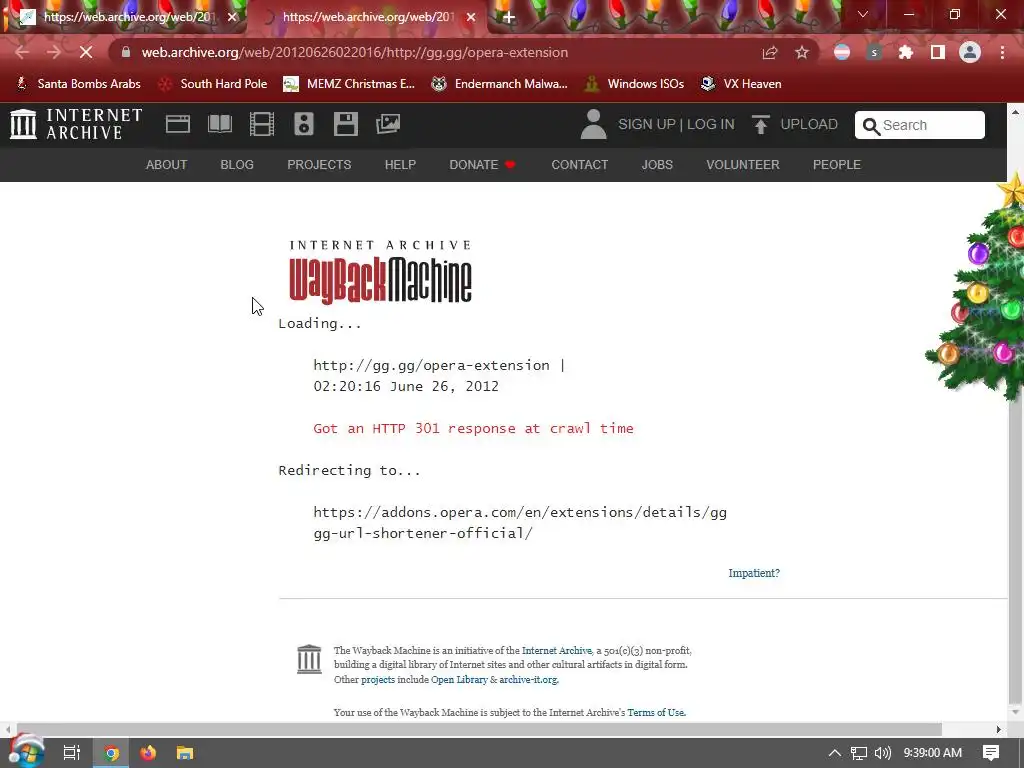The image size is (1024, 768).
Task: Stop loading the page
Action: (86, 52)
